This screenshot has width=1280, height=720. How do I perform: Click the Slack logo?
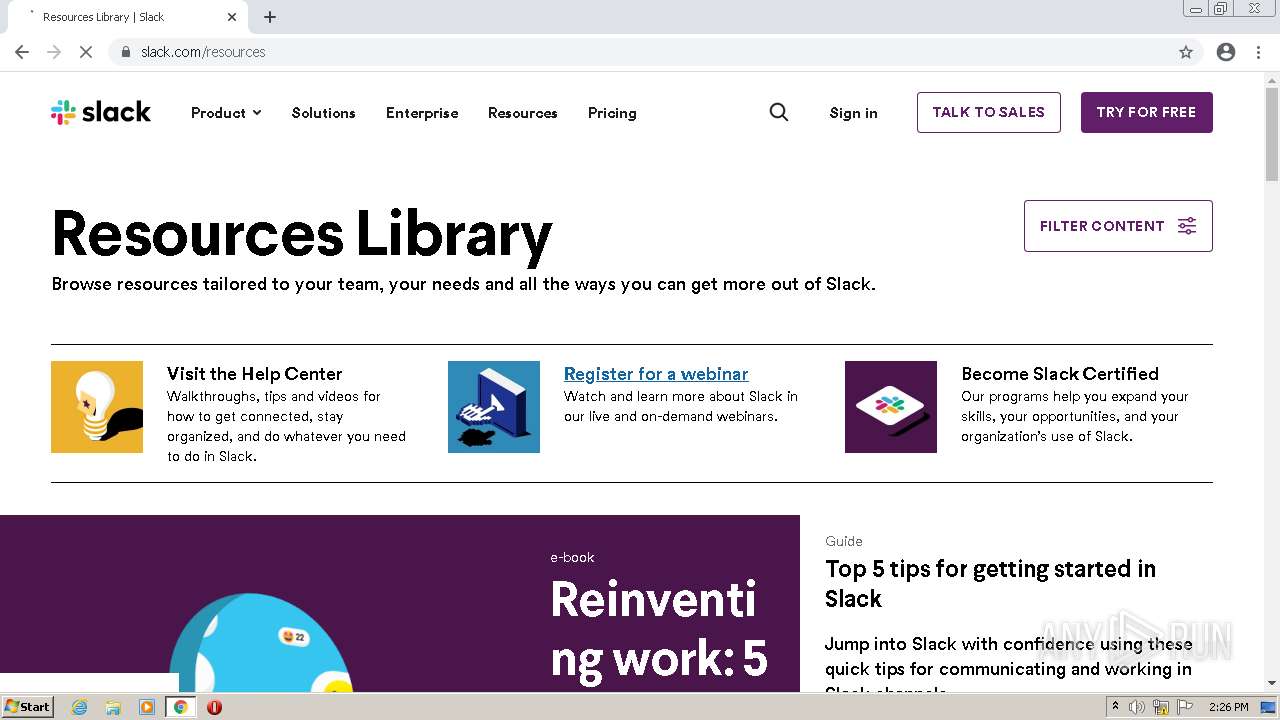pyautogui.click(x=101, y=112)
